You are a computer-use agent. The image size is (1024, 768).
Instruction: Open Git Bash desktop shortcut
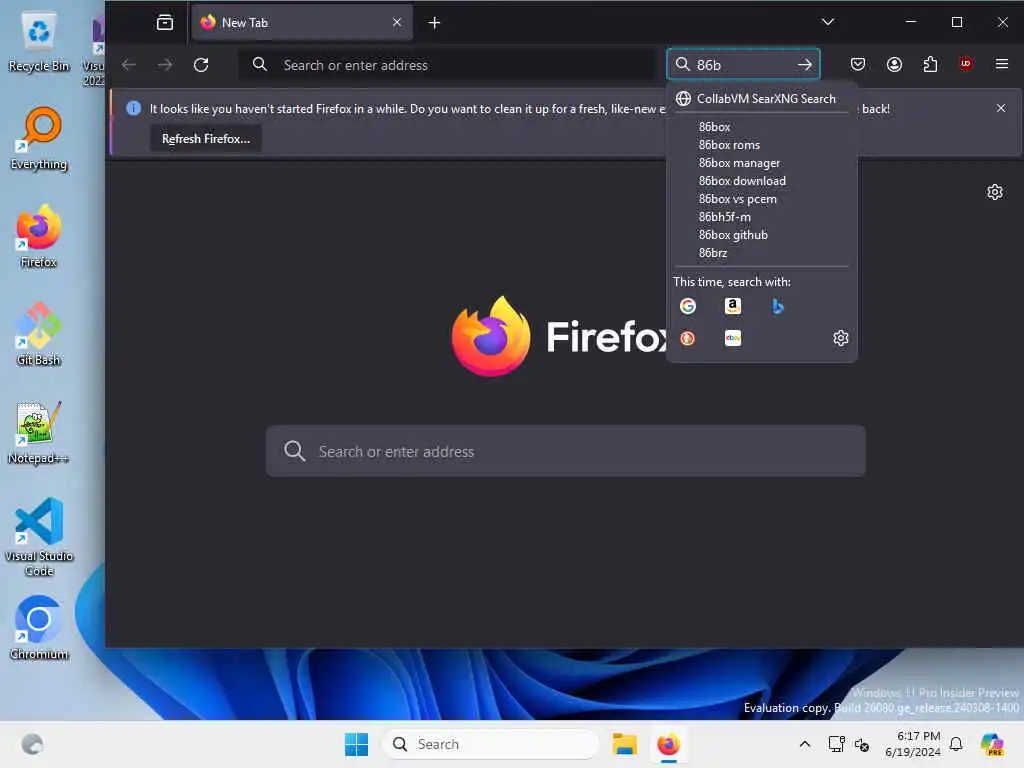coord(39,334)
